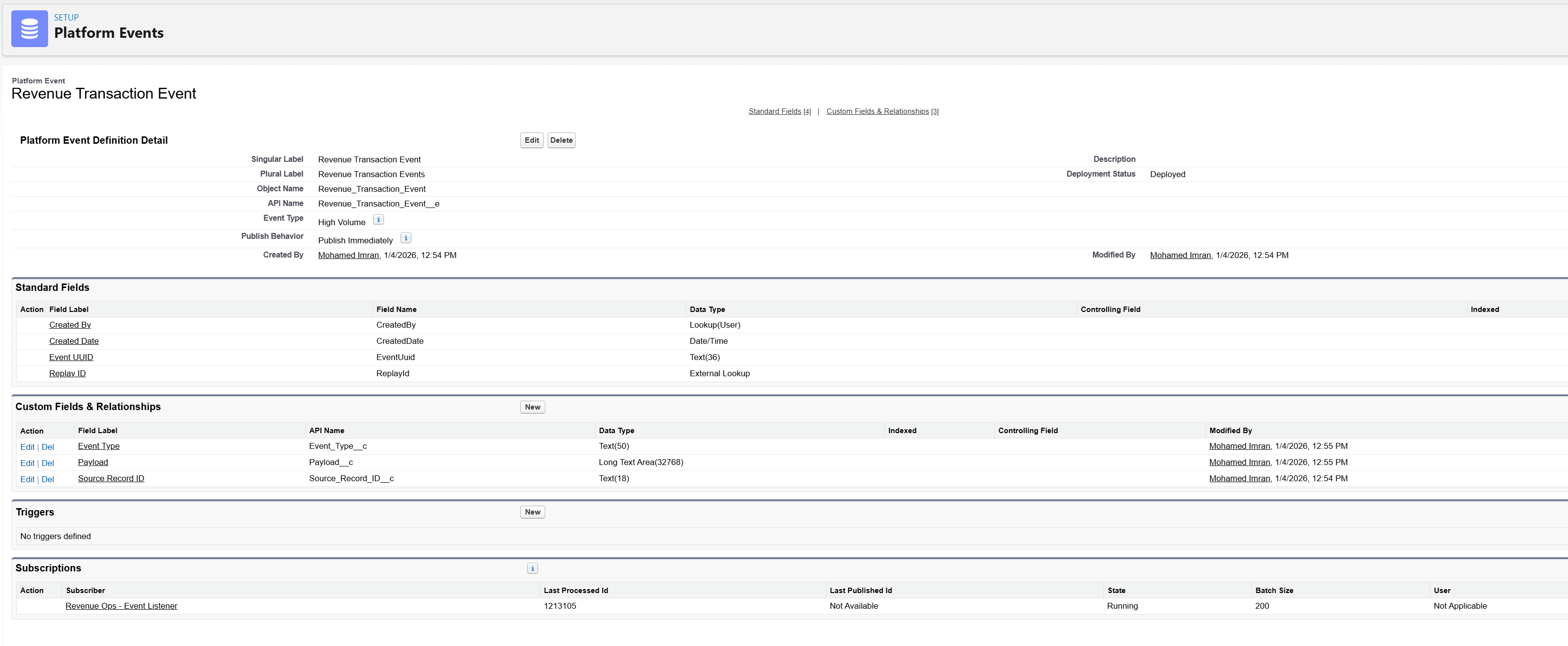Click the Delete button
1568x646 pixels.
(561, 140)
